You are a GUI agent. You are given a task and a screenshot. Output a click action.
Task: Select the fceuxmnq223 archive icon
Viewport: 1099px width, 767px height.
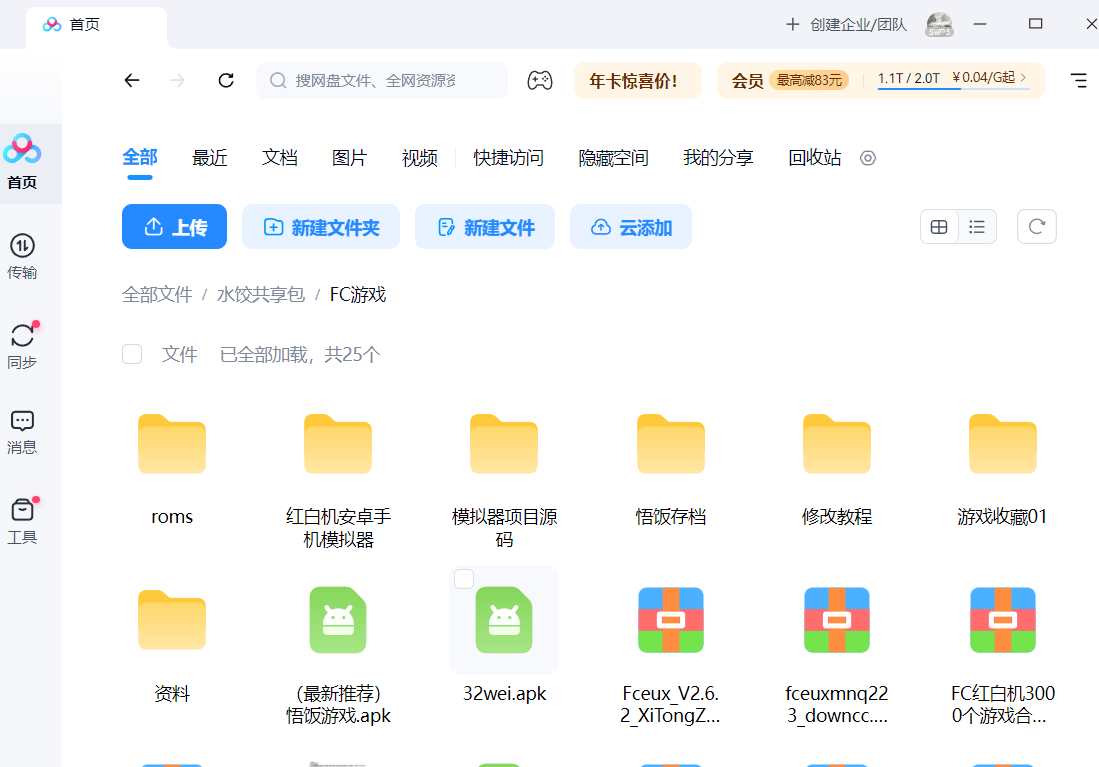click(x=837, y=620)
